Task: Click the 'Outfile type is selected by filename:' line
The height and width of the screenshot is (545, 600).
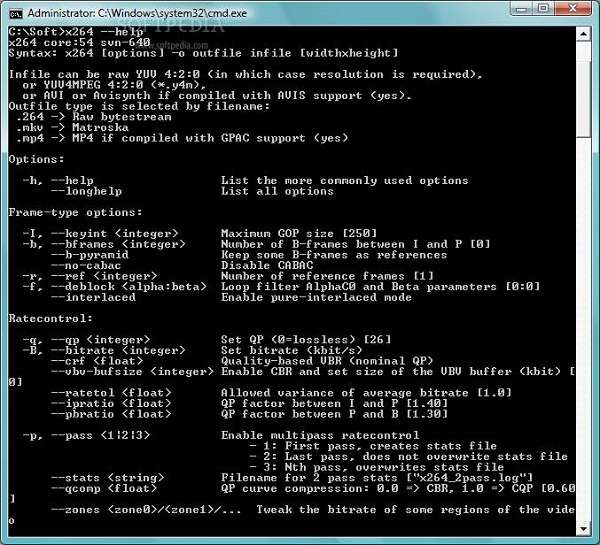Action: (139, 106)
